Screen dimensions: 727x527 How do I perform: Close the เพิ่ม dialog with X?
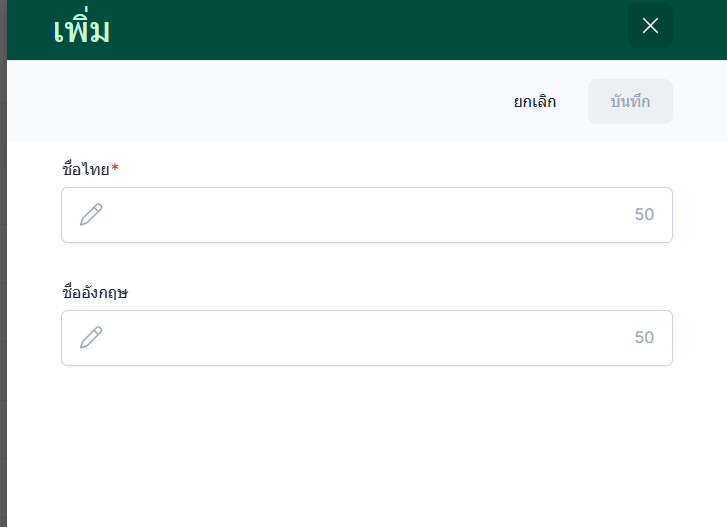point(650,26)
